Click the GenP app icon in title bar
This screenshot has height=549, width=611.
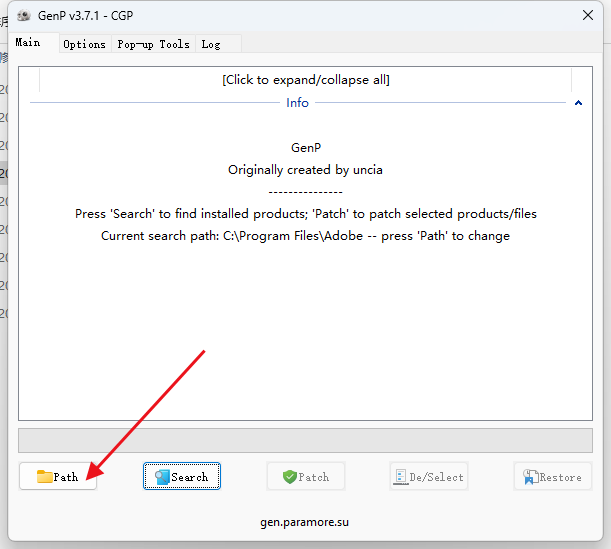(x=24, y=16)
